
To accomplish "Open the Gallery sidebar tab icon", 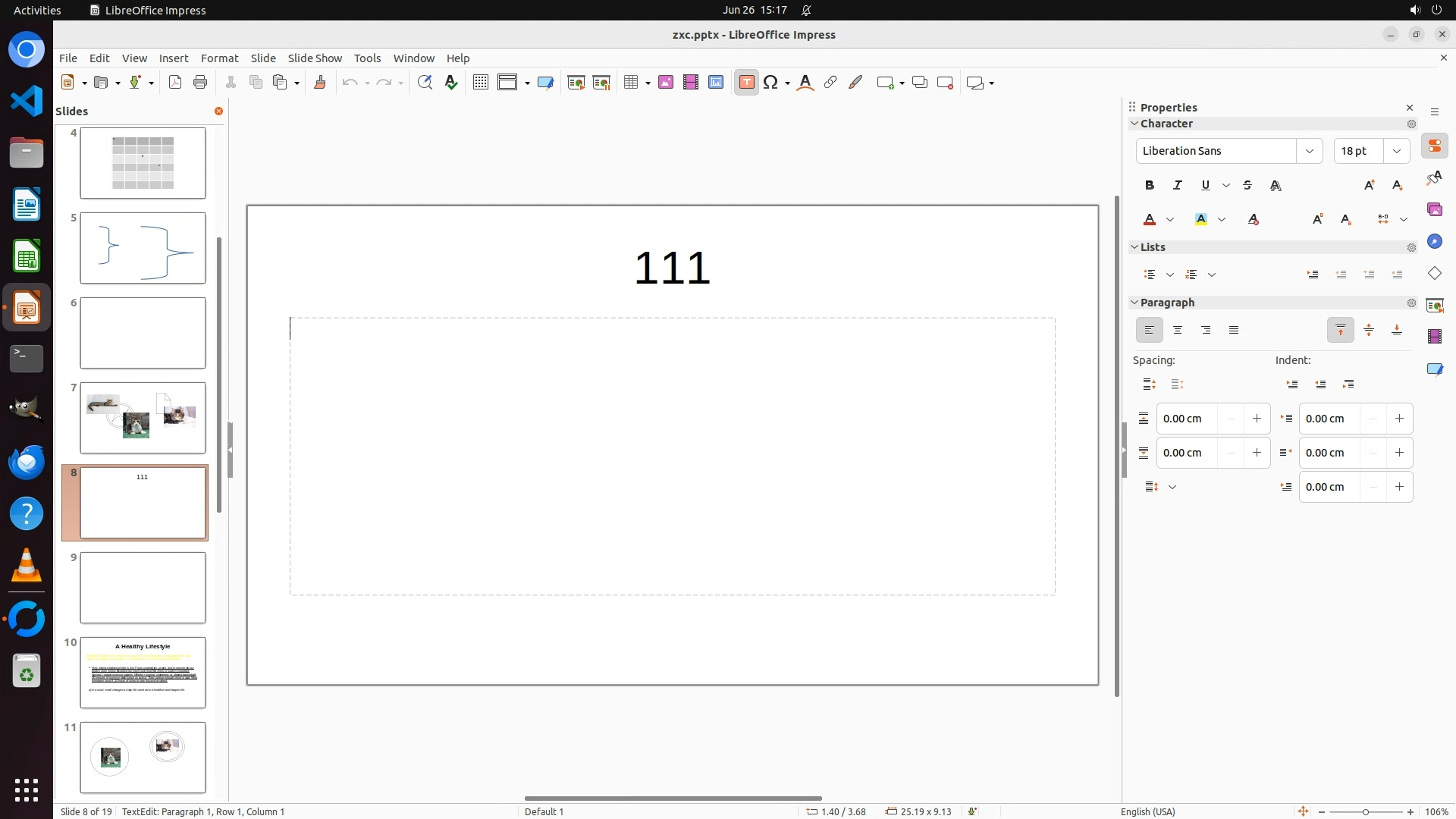I will click(x=1434, y=210).
